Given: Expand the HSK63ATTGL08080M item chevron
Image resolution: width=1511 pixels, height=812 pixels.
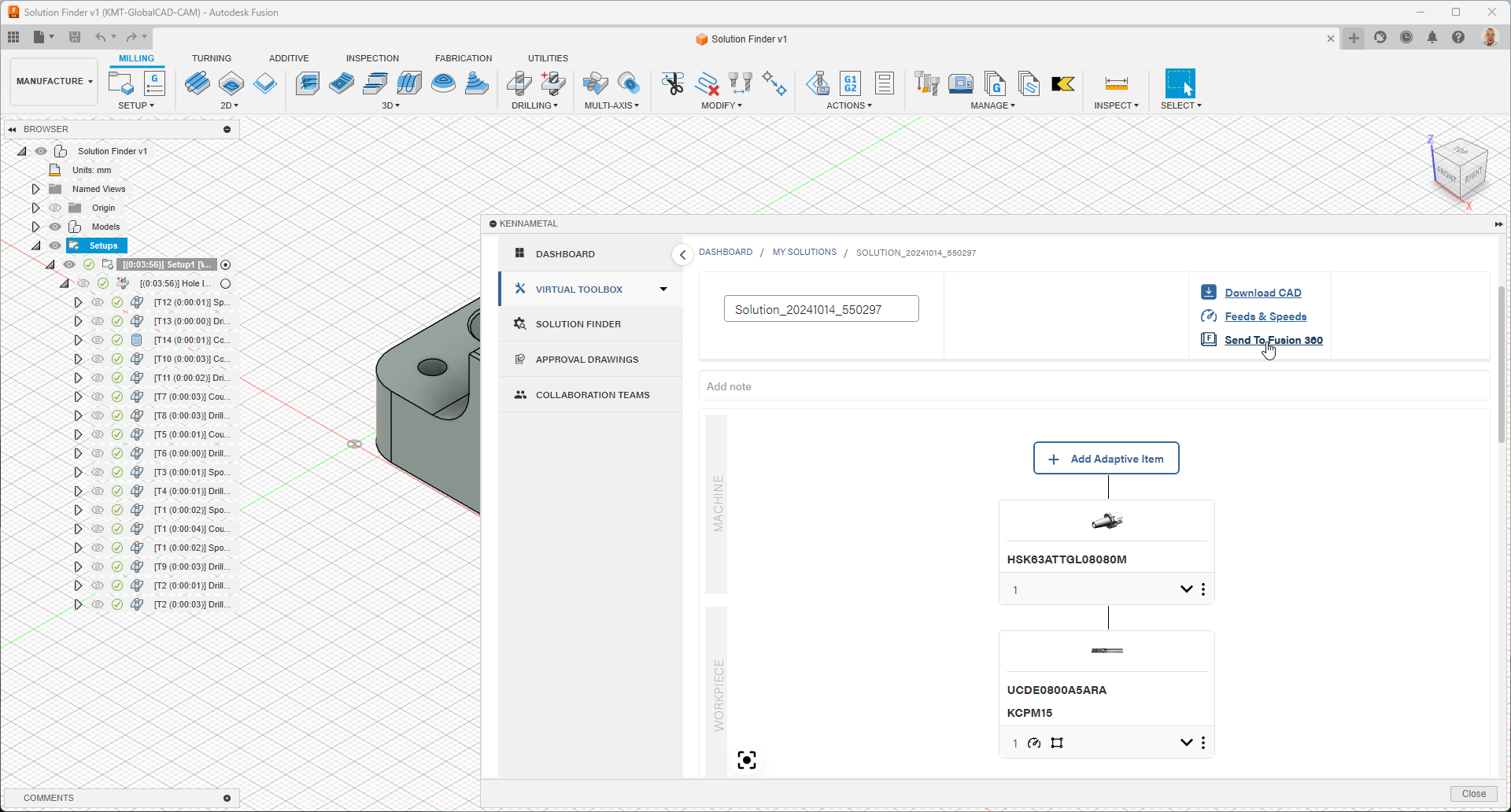Looking at the screenshot, I should click(x=1186, y=589).
